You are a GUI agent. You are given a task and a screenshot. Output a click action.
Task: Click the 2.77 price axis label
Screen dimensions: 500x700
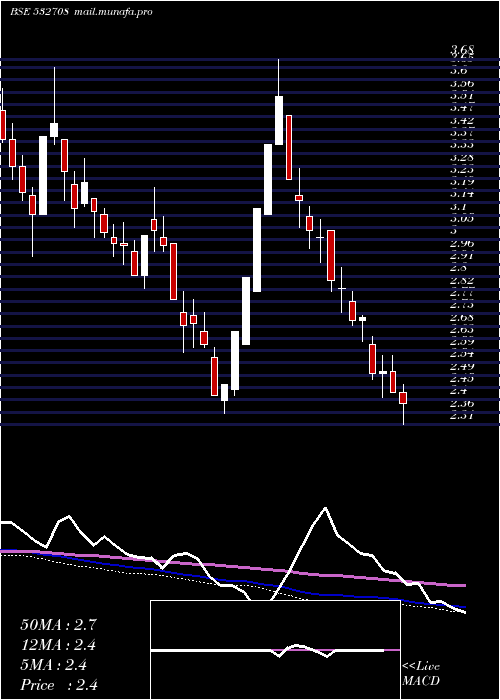pyautogui.click(x=462, y=293)
